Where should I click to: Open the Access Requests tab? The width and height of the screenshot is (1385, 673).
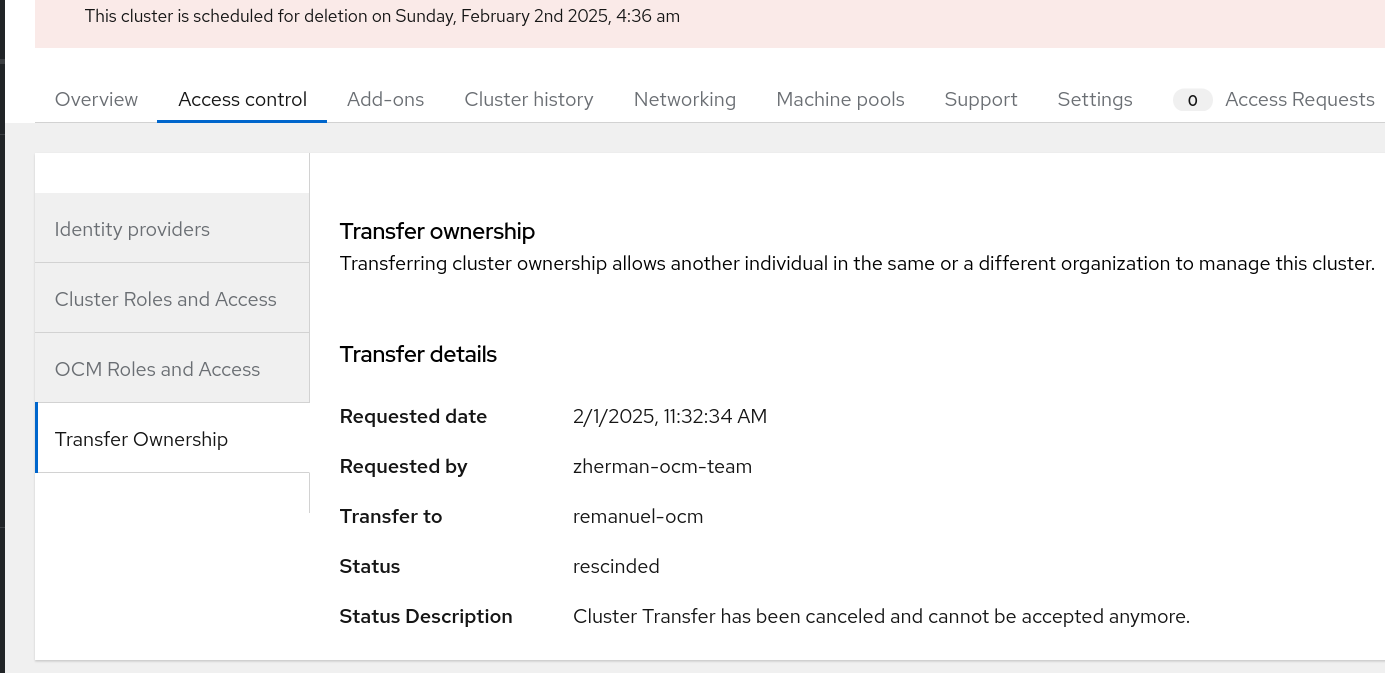point(1299,100)
